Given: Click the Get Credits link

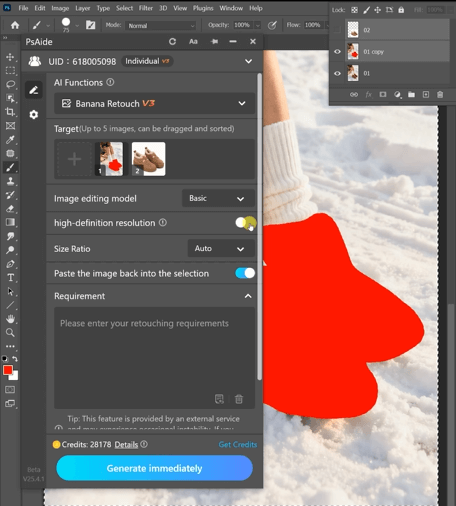Looking at the screenshot, I should (x=238, y=444).
